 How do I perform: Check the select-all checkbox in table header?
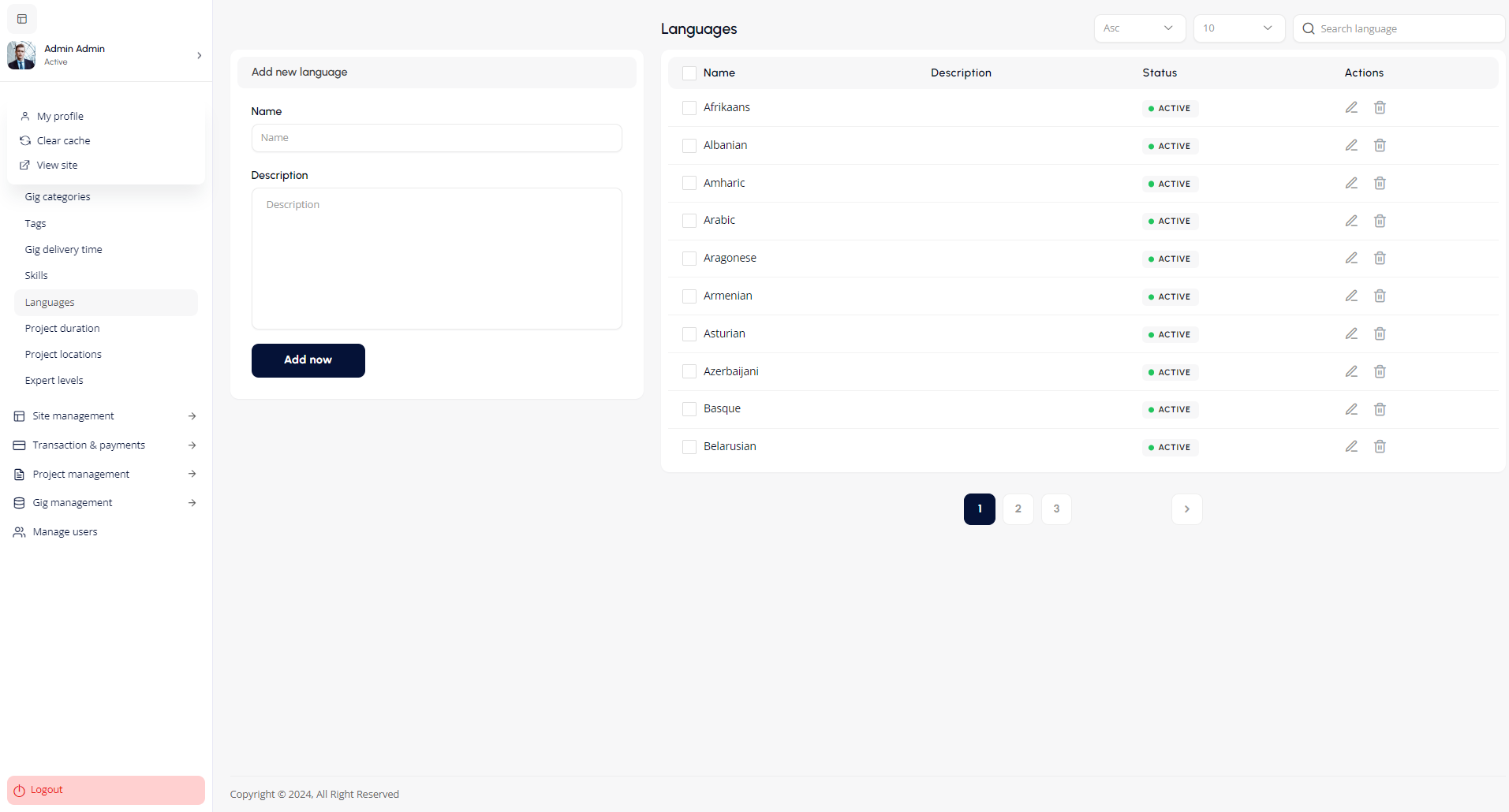point(689,73)
